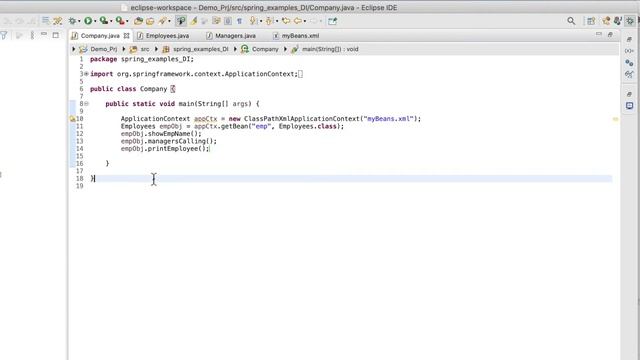Click the Debug bug-gear icon in toolbar
The image size is (640, 360).
pos(72,21)
